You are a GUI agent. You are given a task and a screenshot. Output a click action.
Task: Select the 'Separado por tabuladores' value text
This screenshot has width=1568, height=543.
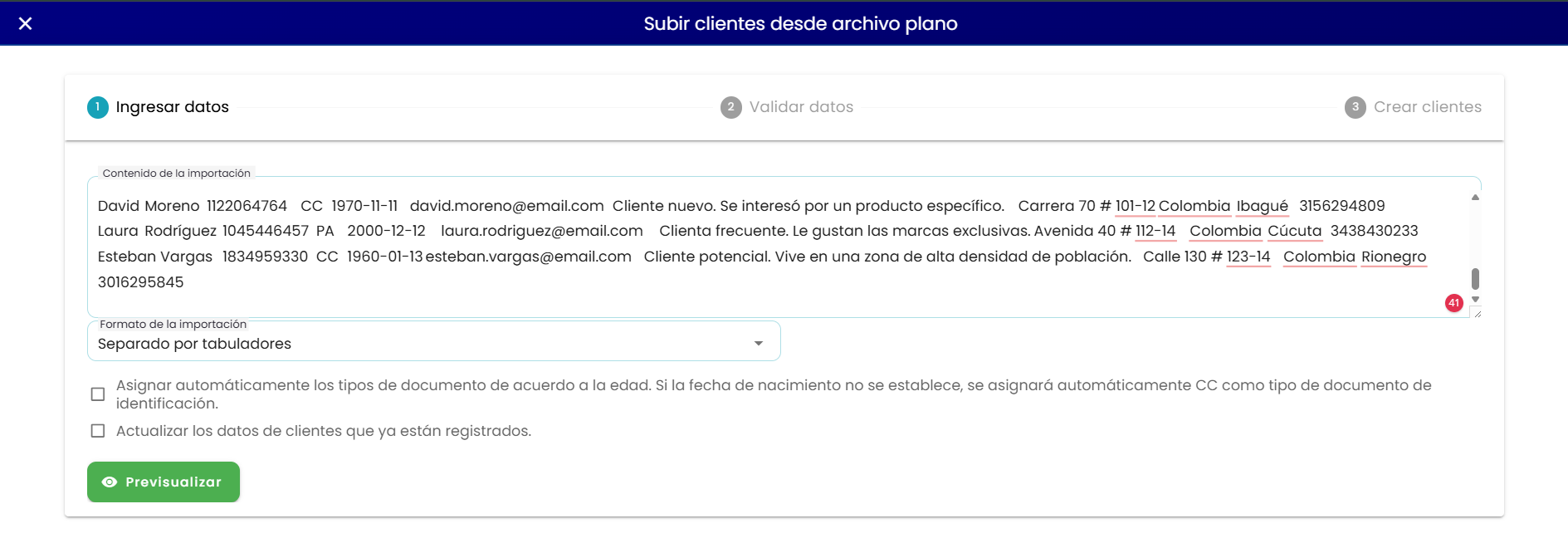click(194, 344)
